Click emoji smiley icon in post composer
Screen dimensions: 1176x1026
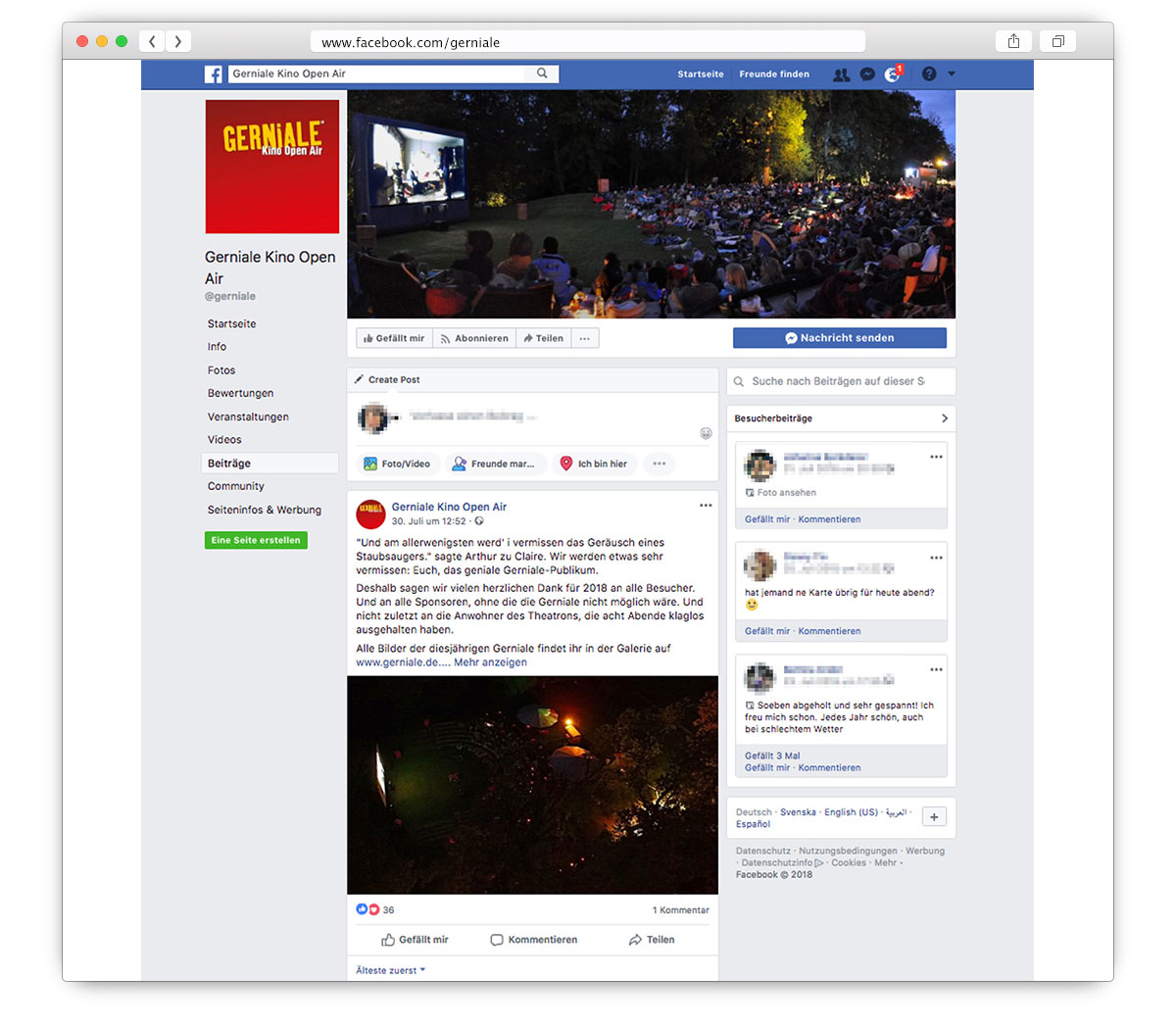click(706, 433)
